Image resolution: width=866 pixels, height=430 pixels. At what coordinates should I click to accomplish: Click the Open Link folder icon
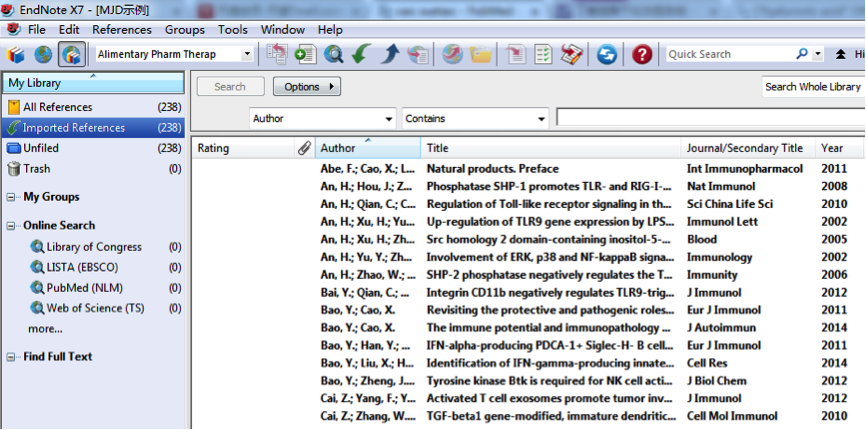click(481, 54)
